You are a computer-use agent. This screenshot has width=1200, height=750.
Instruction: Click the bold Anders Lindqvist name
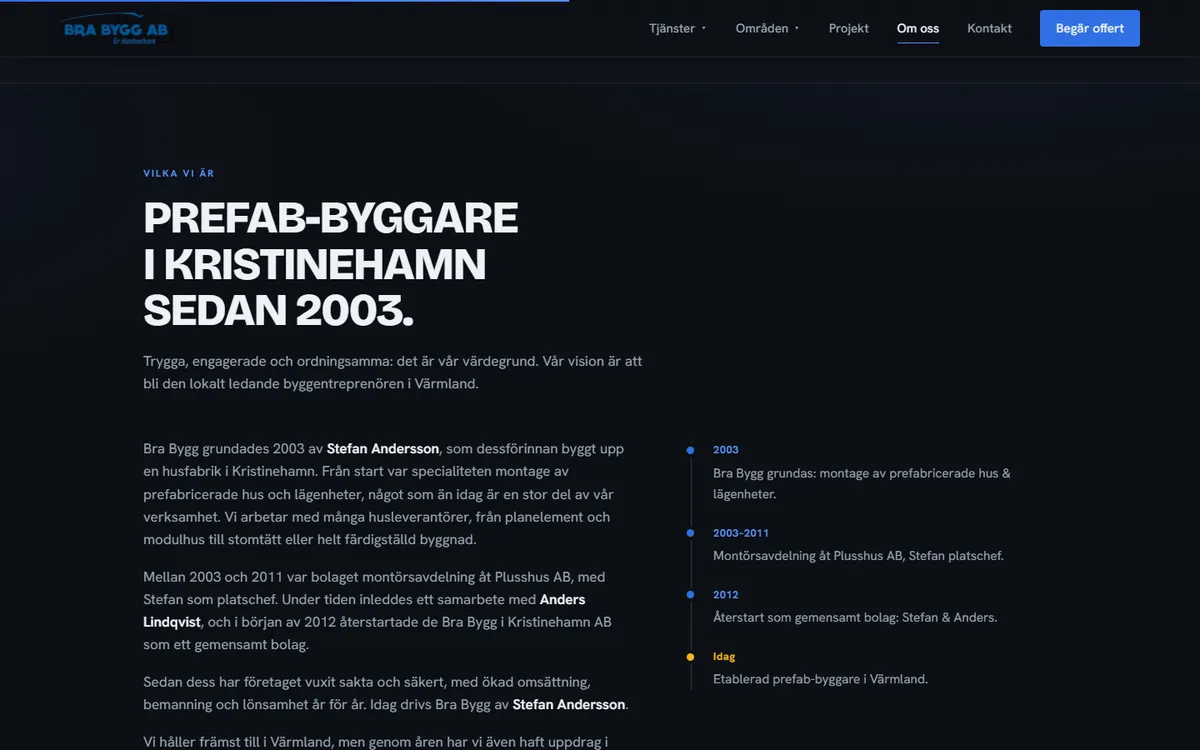click(364, 611)
